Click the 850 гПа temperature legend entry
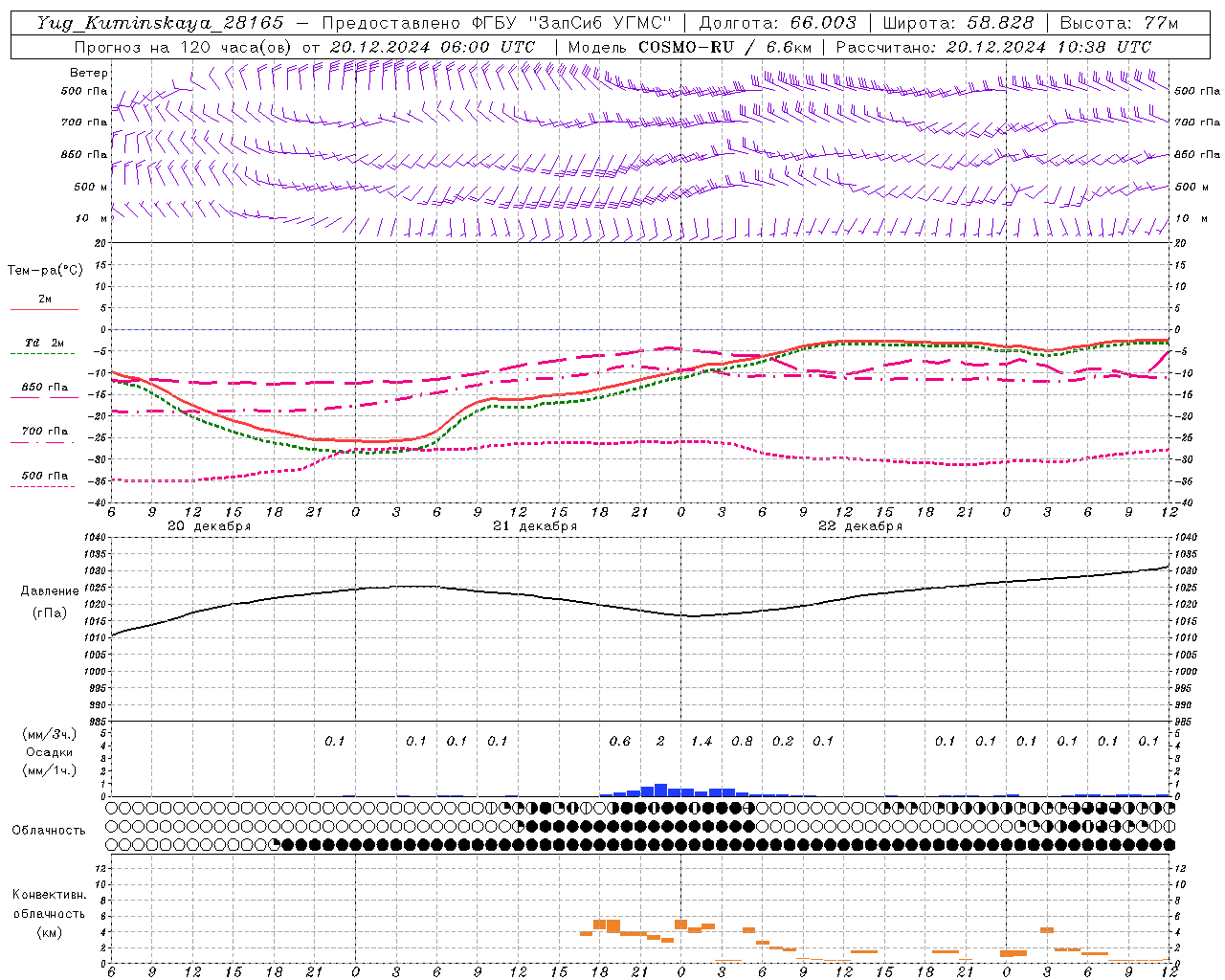The width and height of the screenshot is (1225, 980). tap(44, 388)
